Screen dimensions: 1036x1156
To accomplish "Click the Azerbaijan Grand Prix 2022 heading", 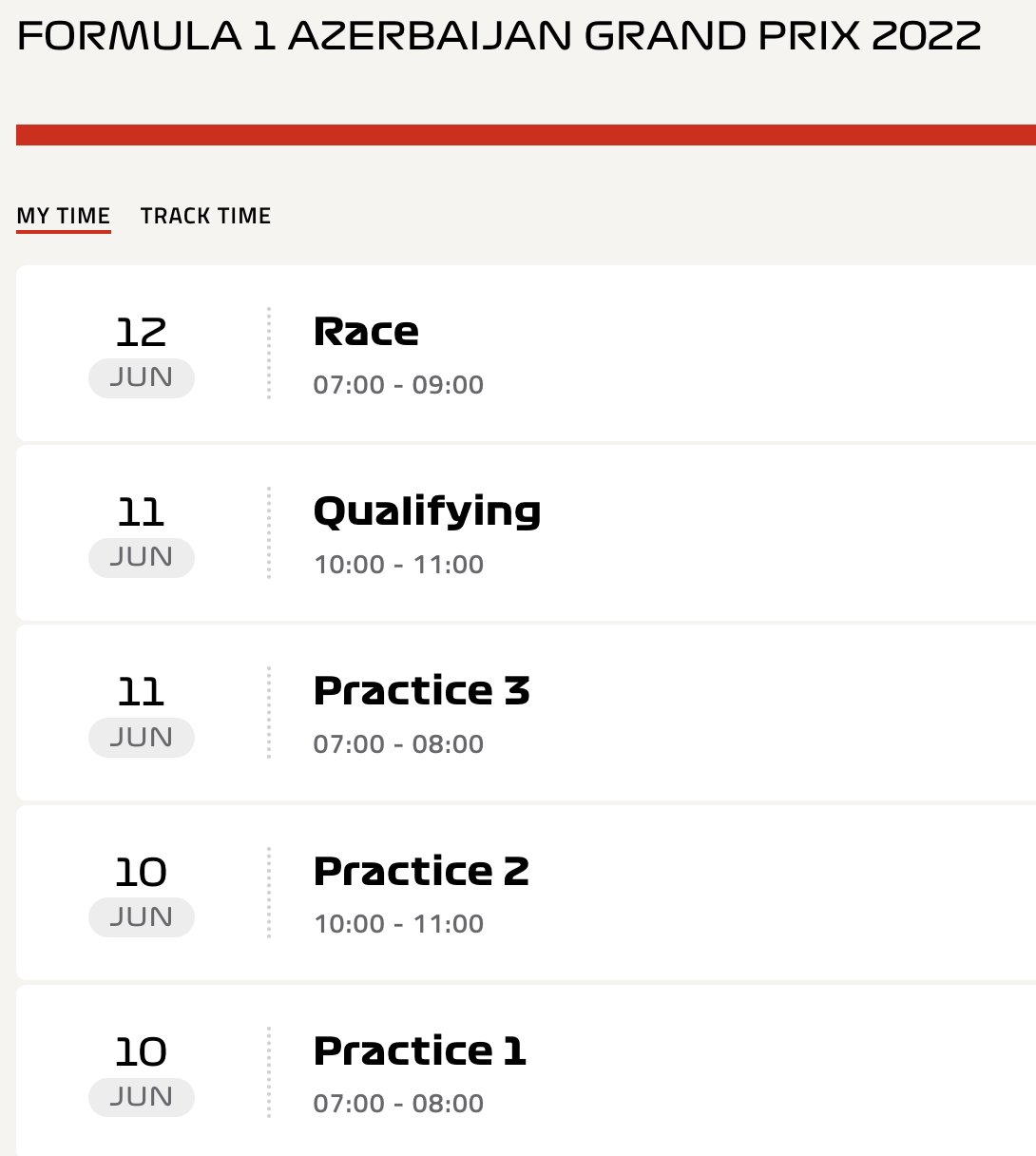I will tap(499, 36).
